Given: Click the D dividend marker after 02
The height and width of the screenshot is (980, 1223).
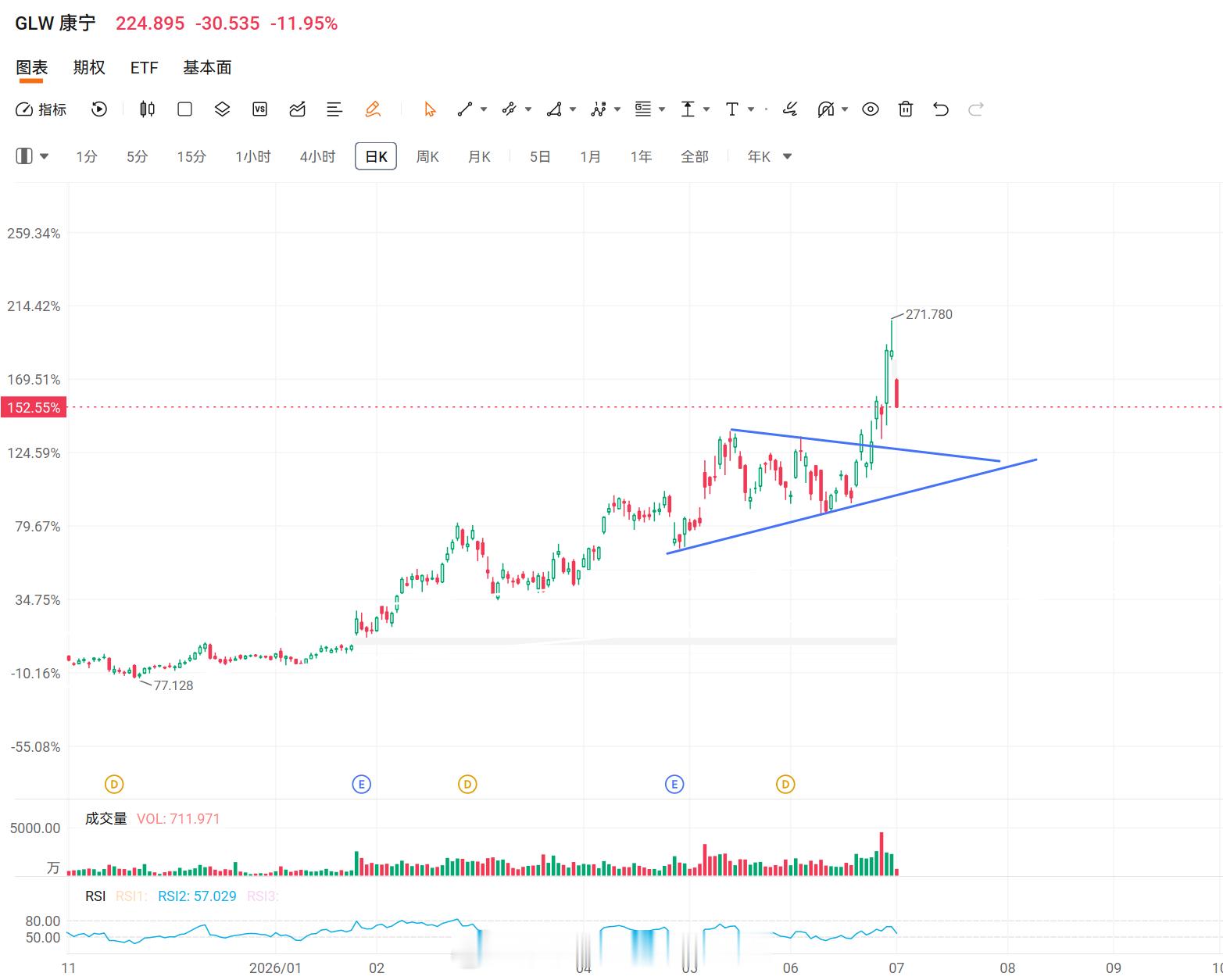Looking at the screenshot, I should click(x=467, y=784).
